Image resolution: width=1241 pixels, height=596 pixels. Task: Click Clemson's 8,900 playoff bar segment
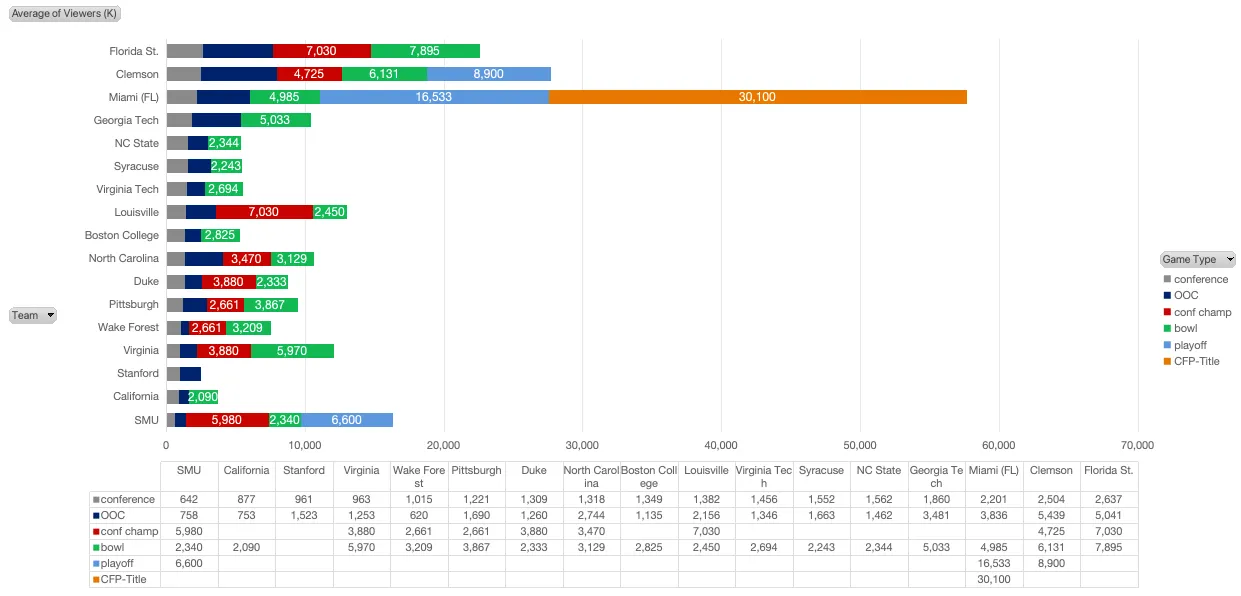pos(489,74)
